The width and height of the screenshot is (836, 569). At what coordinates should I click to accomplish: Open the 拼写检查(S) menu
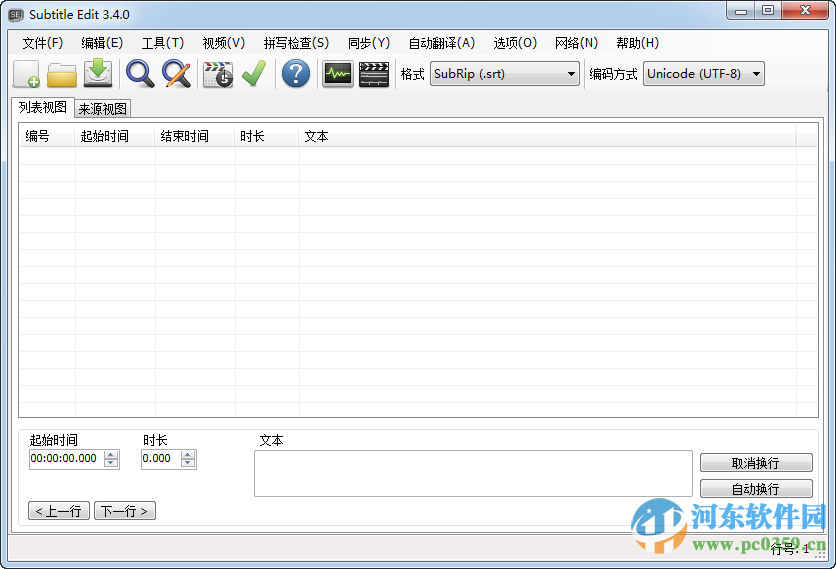point(296,43)
